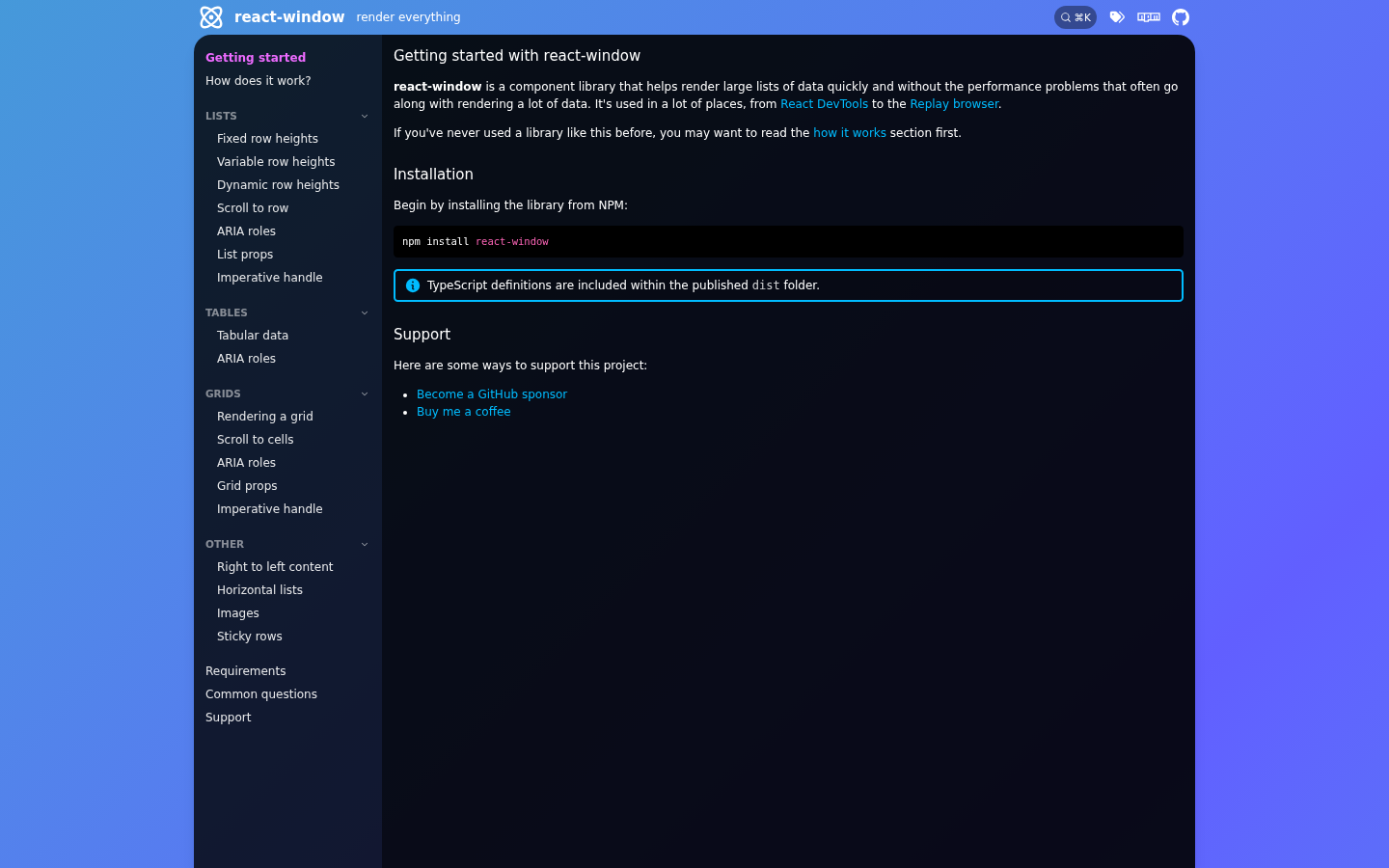Open Common questions page
This screenshot has width=1389, height=868.
pos(261,694)
